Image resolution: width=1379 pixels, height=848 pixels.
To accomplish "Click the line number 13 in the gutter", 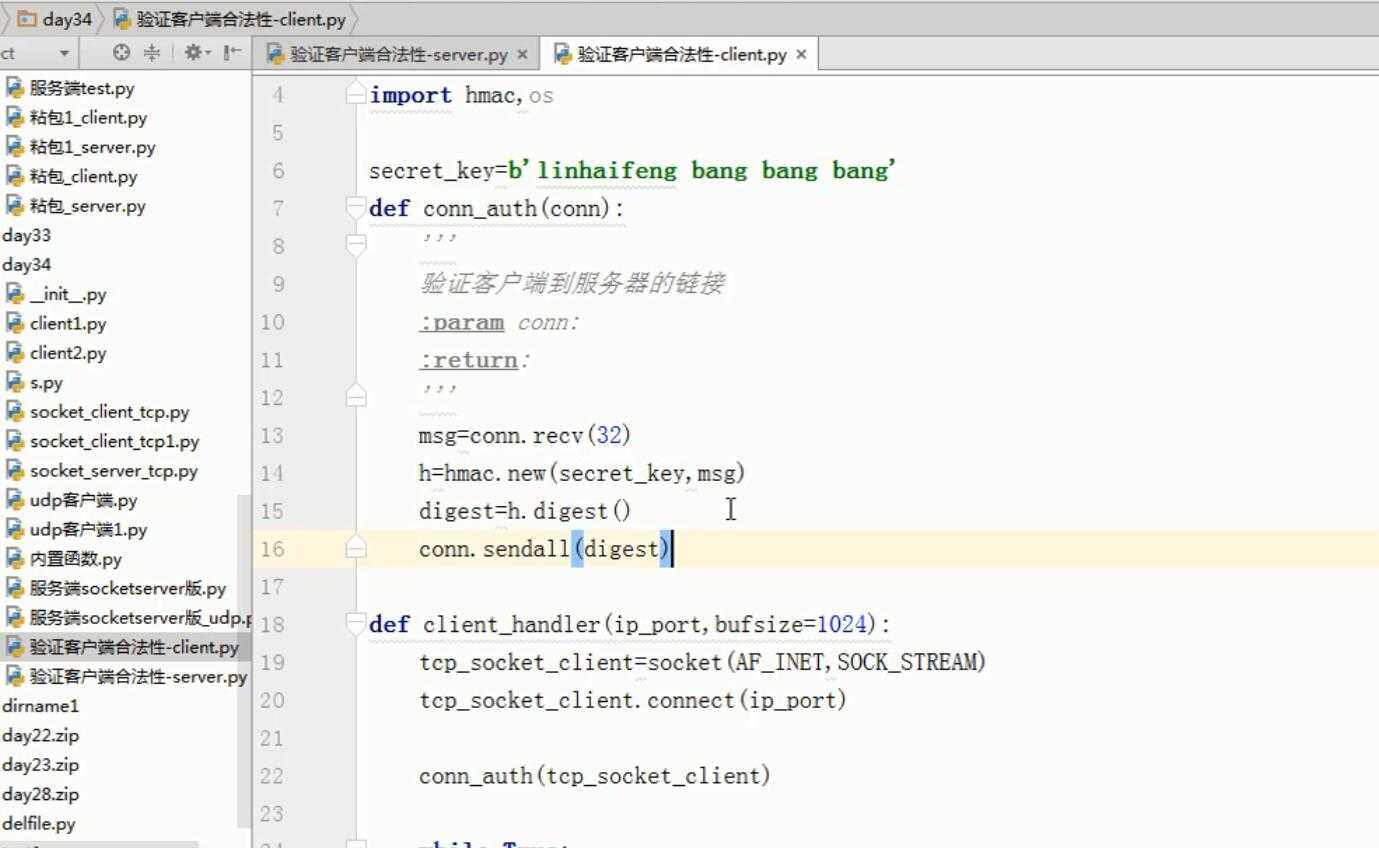I will point(272,435).
